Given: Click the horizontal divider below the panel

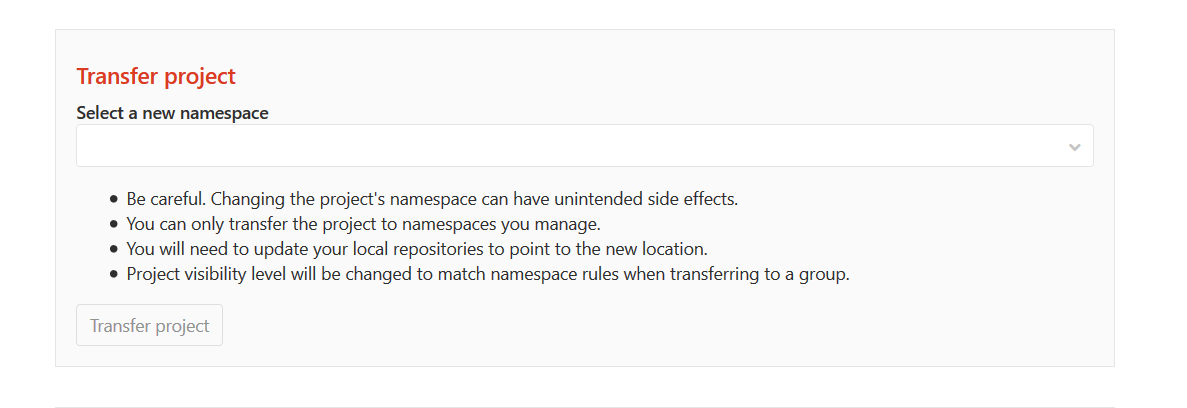Looking at the screenshot, I should [x=584, y=406].
